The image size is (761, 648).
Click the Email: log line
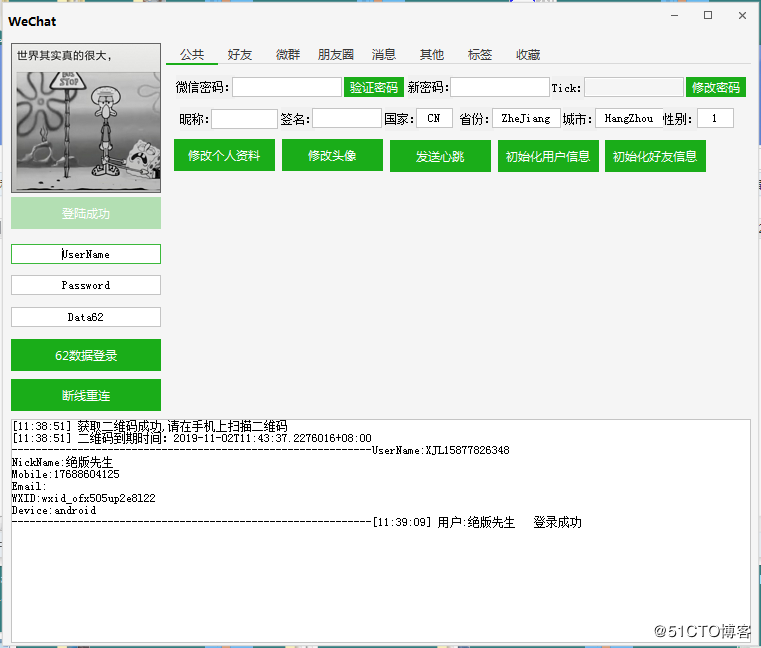(x=29, y=486)
